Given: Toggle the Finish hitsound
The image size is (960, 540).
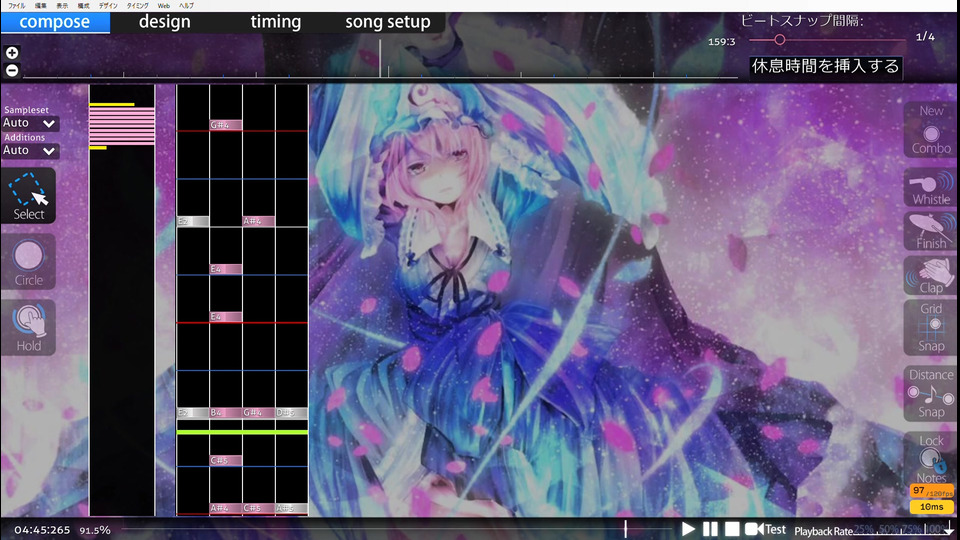Looking at the screenshot, I should pyautogui.click(x=931, y=231).
